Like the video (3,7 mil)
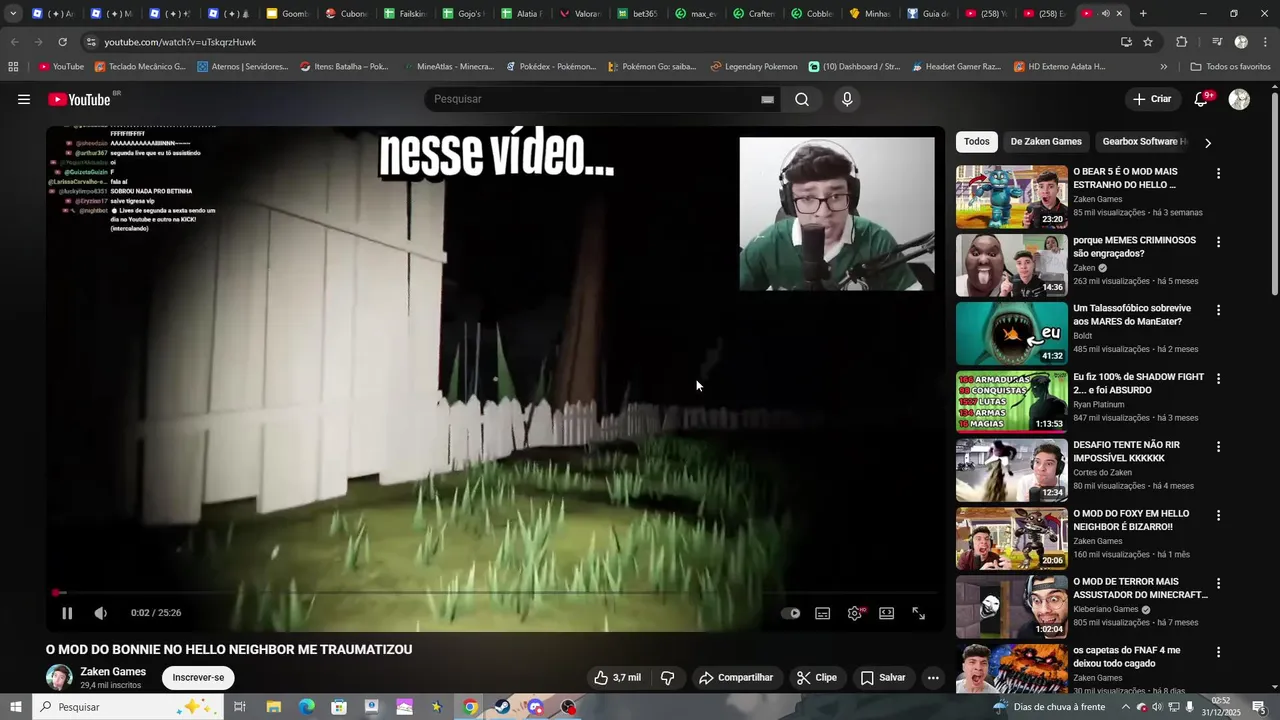1280x720 pixels. coord(617,677)
